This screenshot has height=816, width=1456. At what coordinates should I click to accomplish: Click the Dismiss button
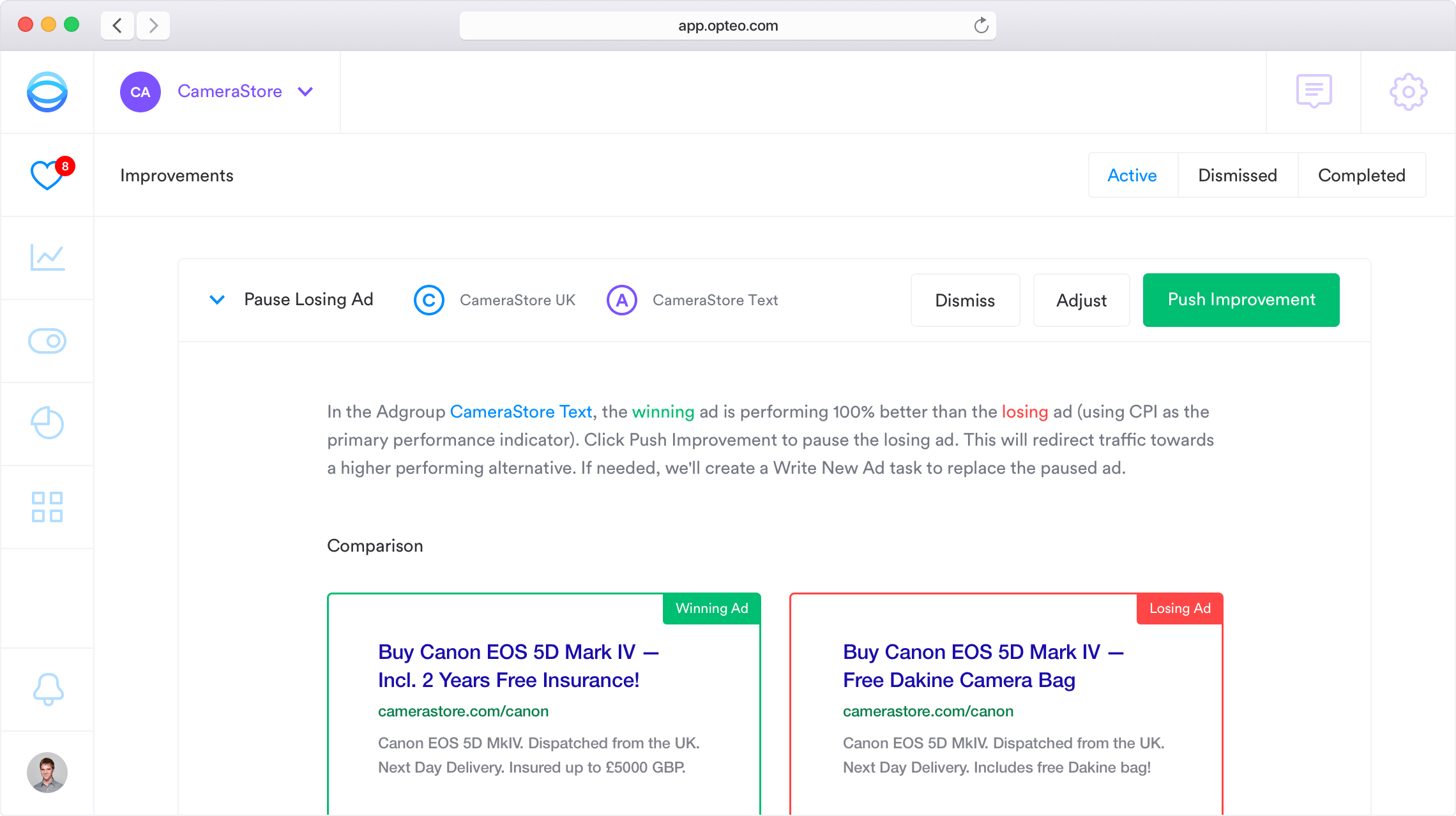coord(964,300)
